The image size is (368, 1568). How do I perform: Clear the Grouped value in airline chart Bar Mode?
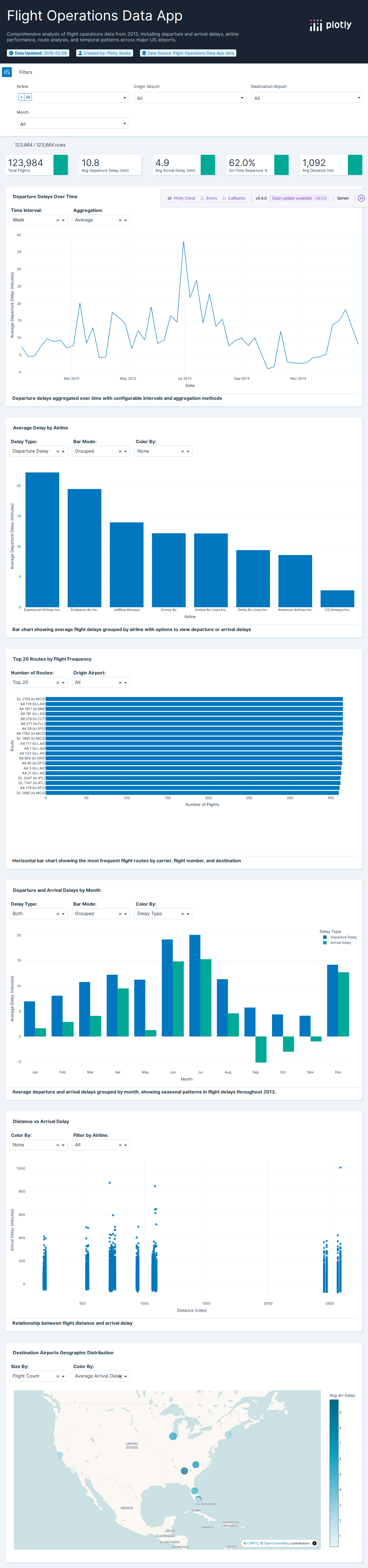(120, 452)
